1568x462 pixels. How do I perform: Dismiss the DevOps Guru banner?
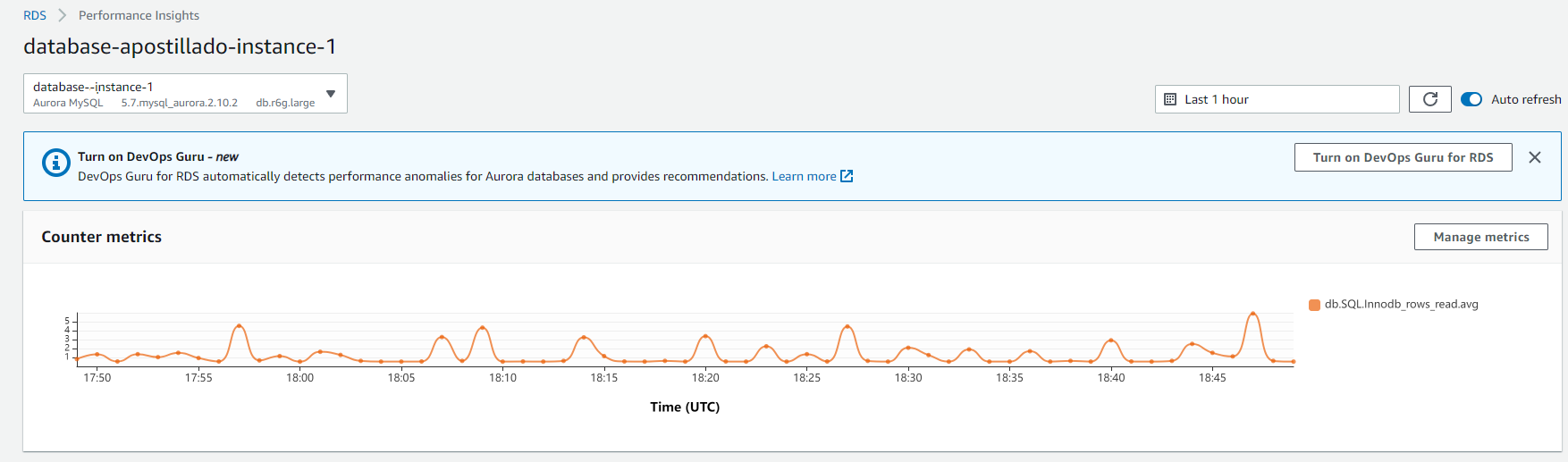[1535, 157]
